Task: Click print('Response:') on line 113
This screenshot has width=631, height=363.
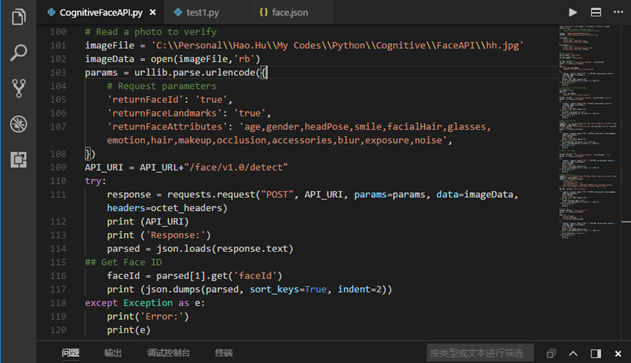Action: (159, 235)
